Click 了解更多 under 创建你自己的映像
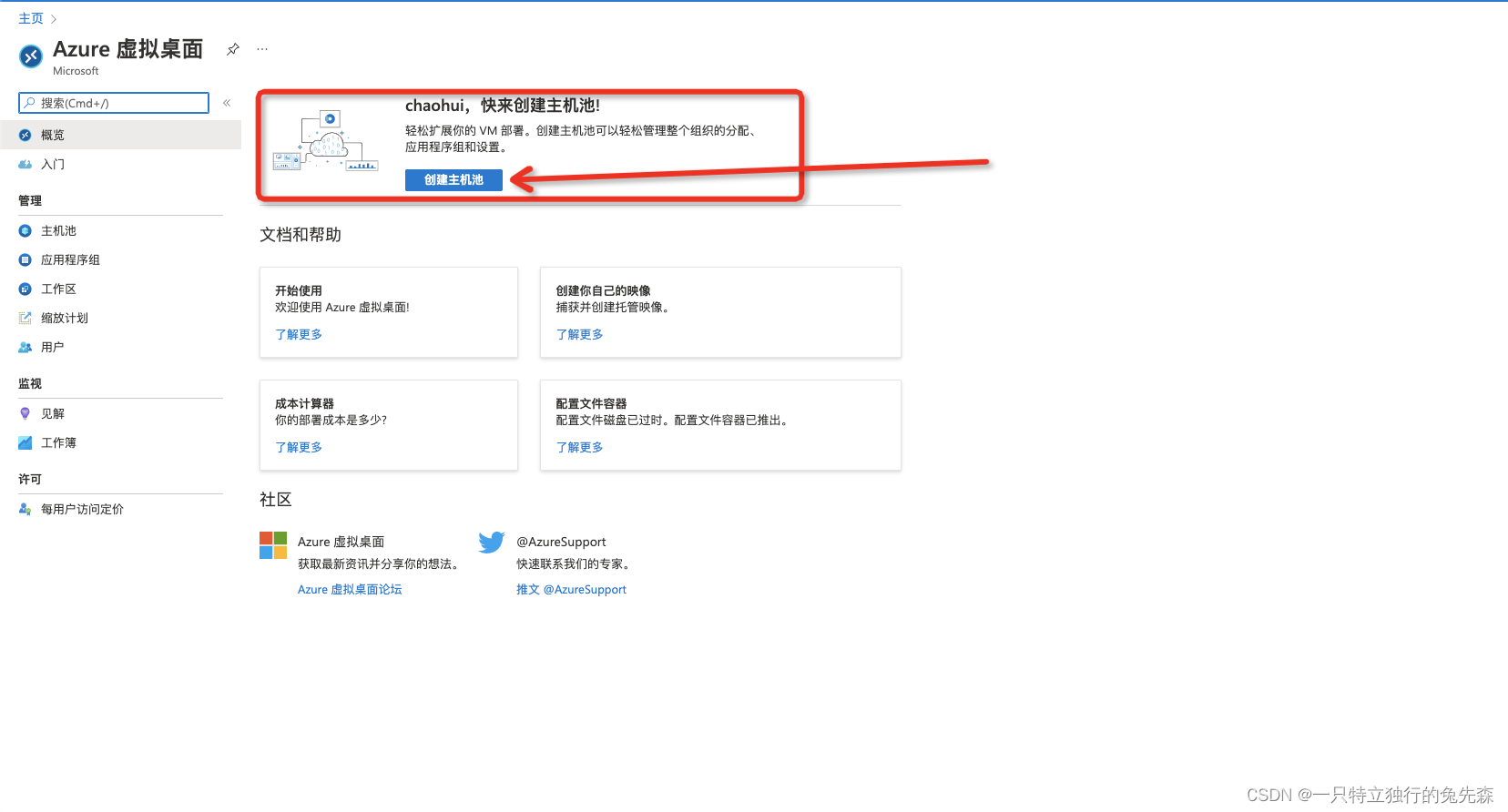This screenshot has width=1508, height=812. pos(579,334)
